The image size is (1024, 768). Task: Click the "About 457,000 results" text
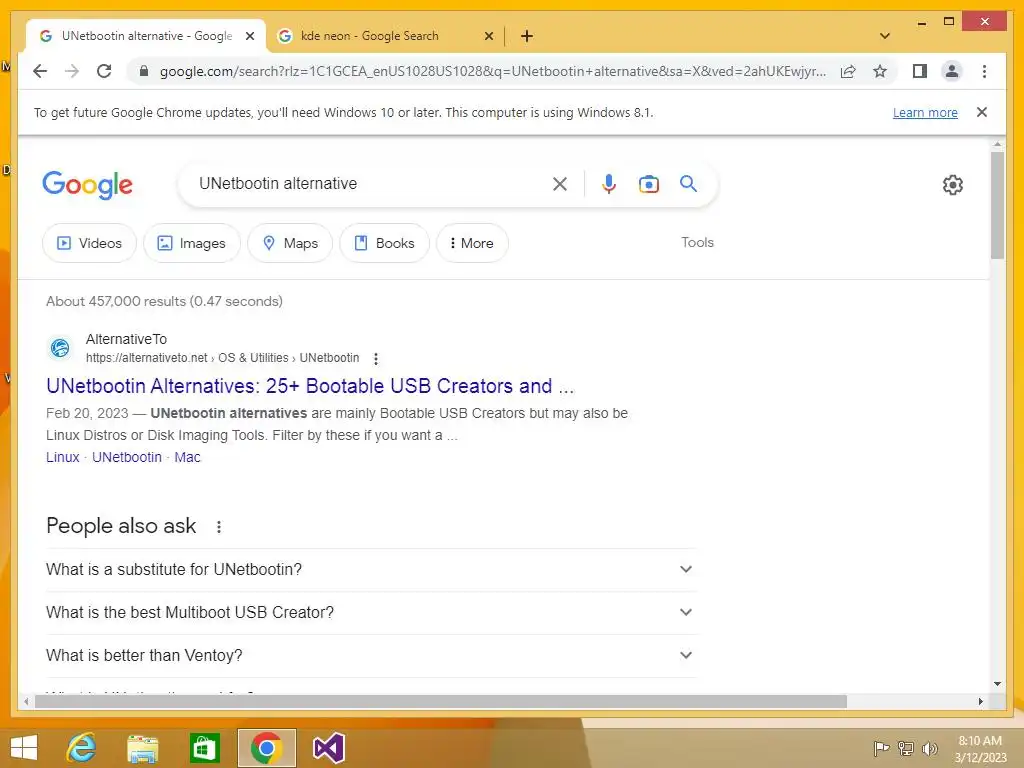[x=165, y=301]
